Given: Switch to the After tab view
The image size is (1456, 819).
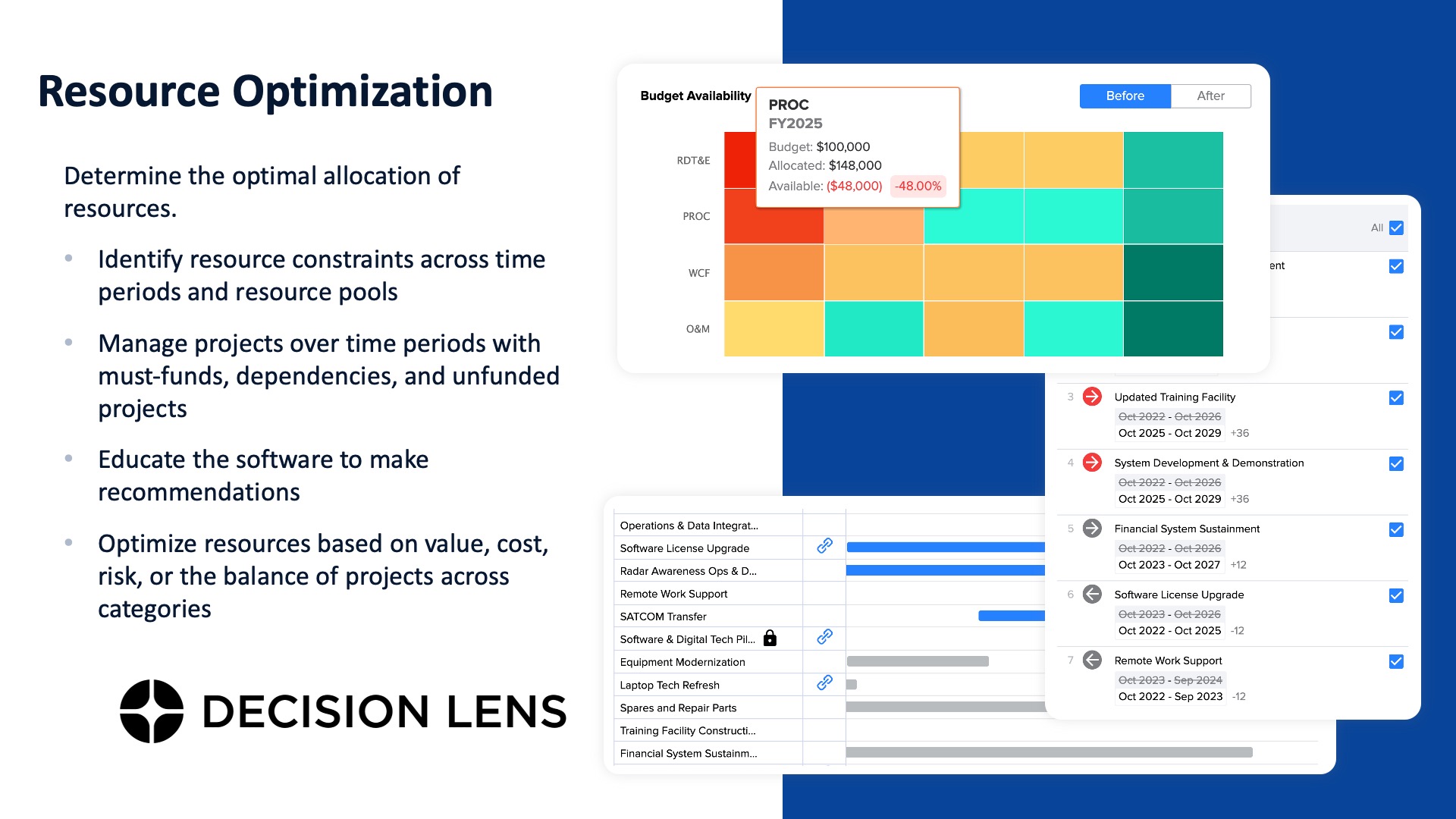Looking at the screenshot, I should click(x=1209, y=96).
